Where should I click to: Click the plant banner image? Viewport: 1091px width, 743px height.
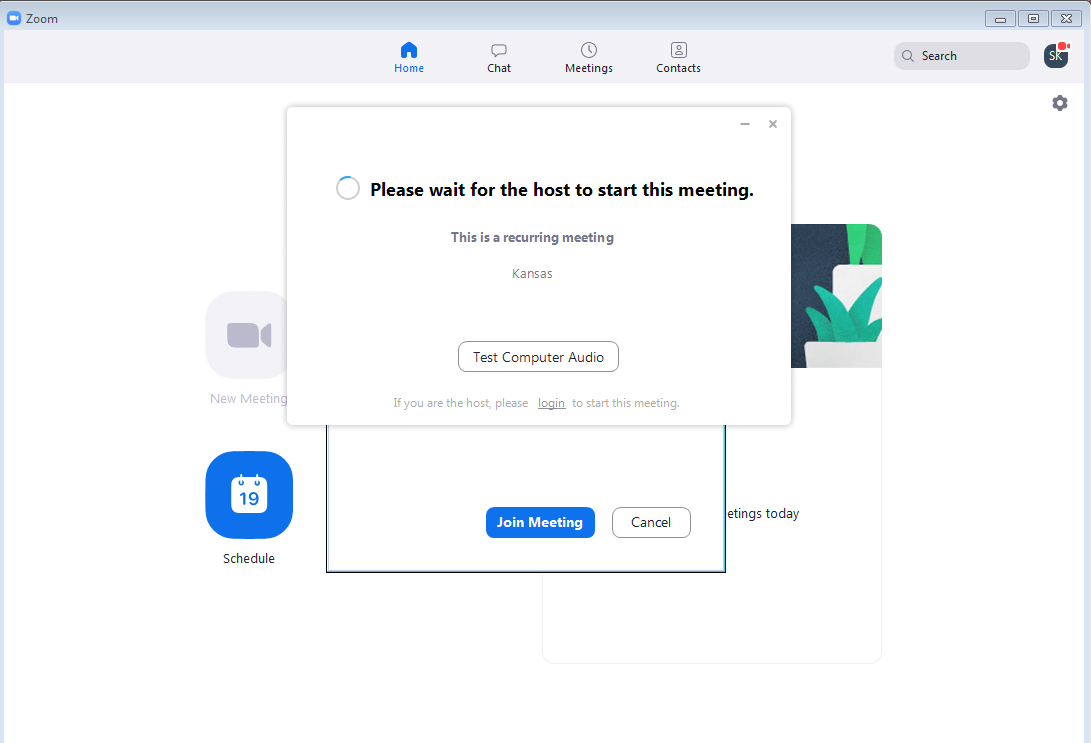click(x=836, y=296)
